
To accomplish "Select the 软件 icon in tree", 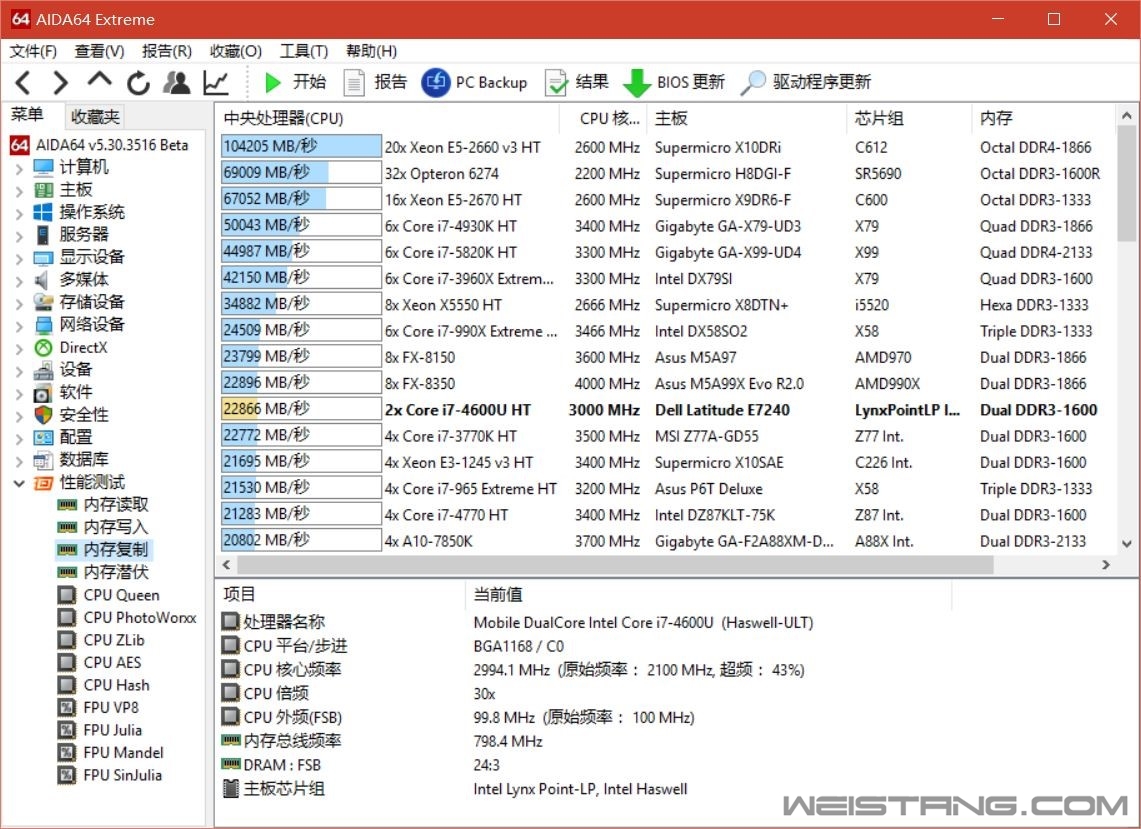I will point(44,393).
